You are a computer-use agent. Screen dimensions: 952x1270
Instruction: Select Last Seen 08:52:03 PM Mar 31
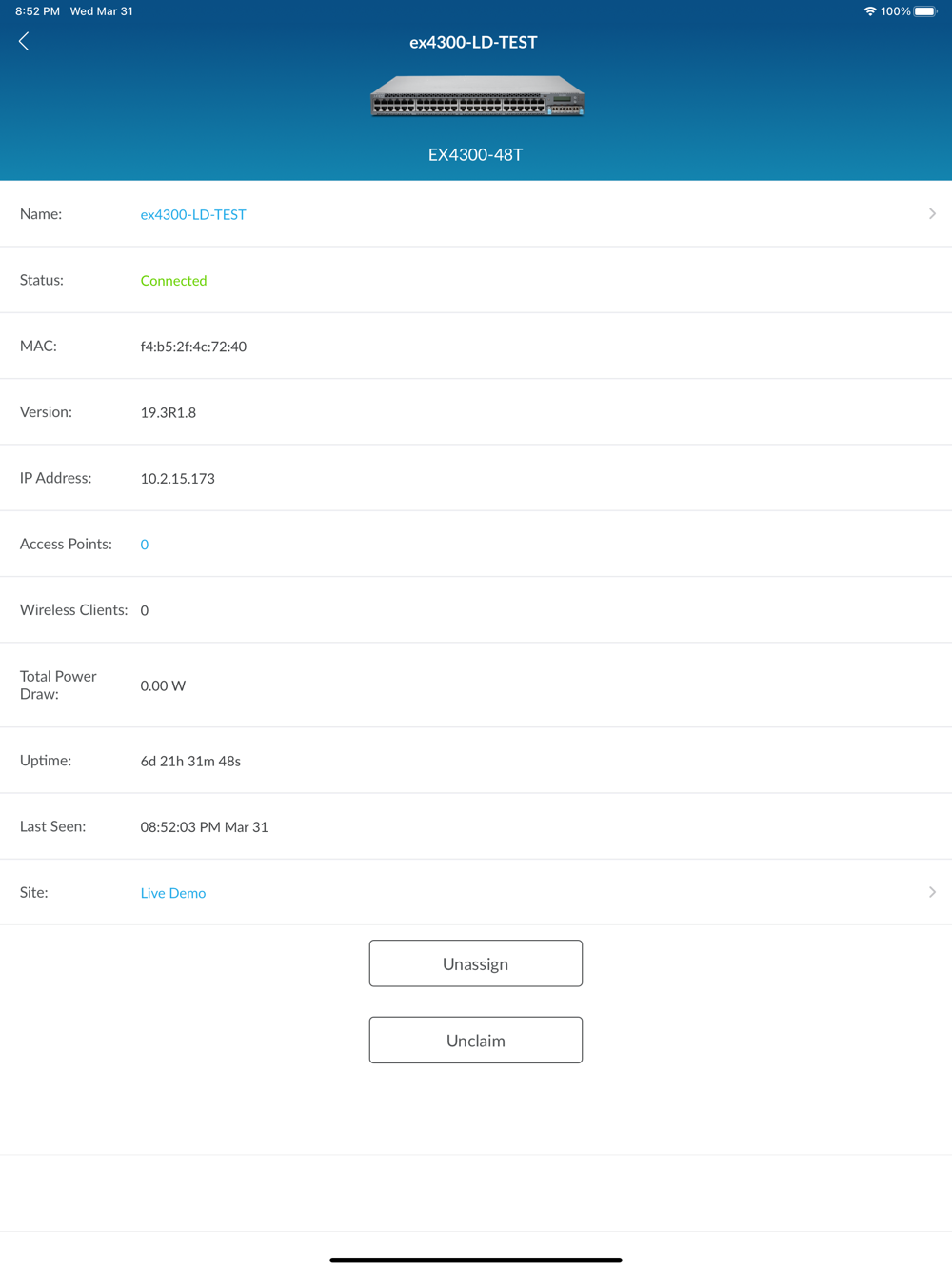pos(204,827)
